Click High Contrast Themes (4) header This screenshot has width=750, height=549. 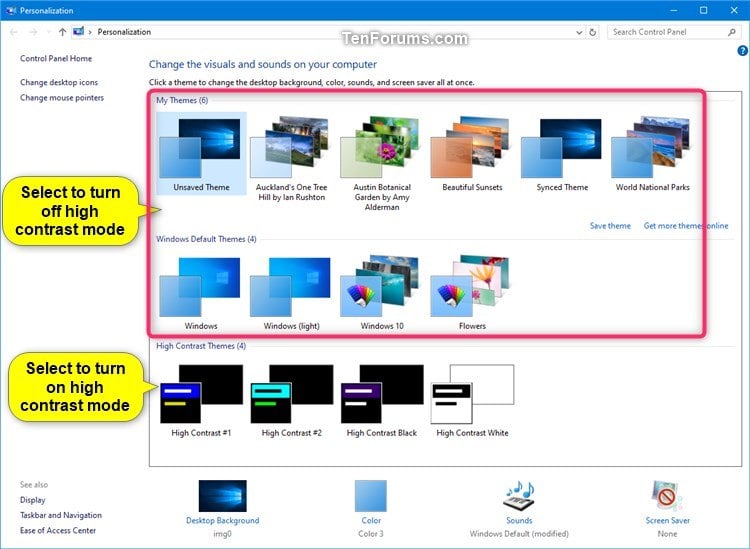click(201, 346)
